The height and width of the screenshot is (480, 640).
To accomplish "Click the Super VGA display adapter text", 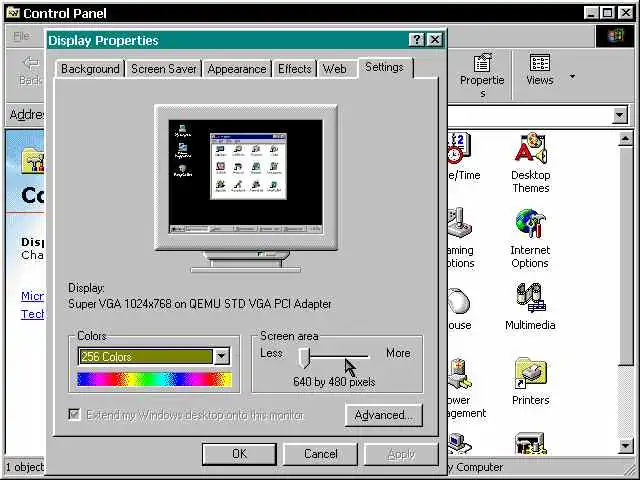I will click(200, 304).
